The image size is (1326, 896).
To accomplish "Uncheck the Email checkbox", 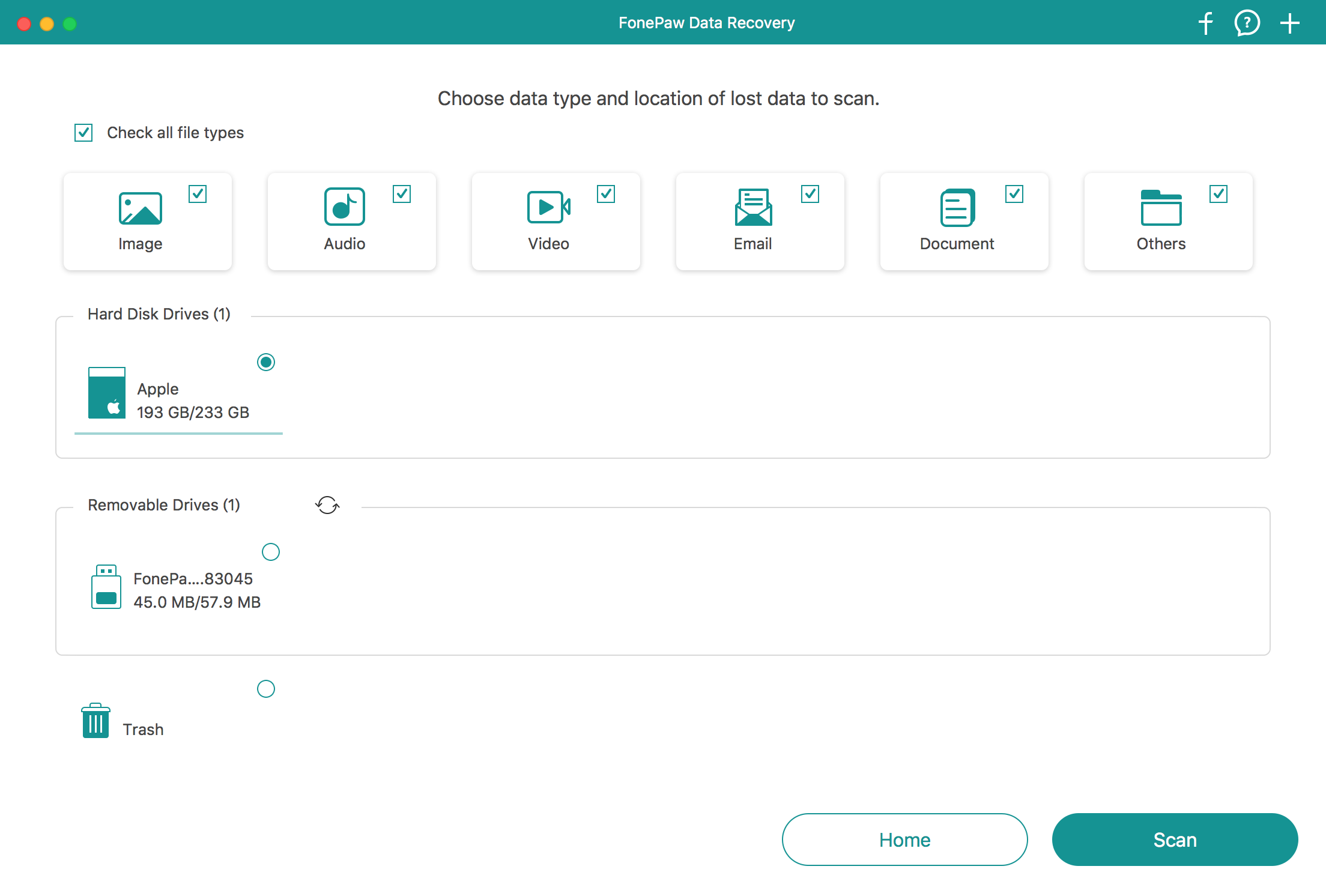I will tap(810, 194).
